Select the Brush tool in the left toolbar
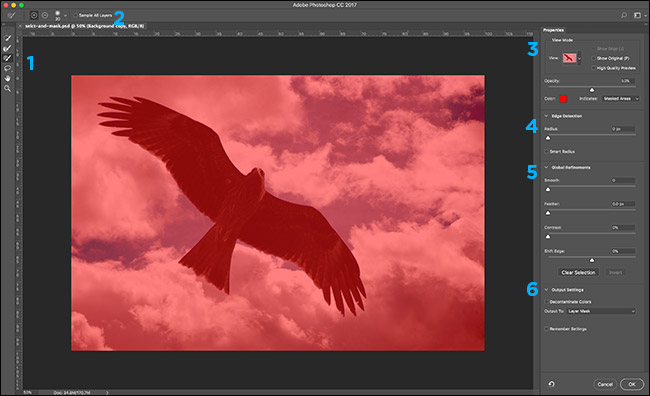Image resolution: width=650 pixels, height=396 pixels. [x=7, y=58]
